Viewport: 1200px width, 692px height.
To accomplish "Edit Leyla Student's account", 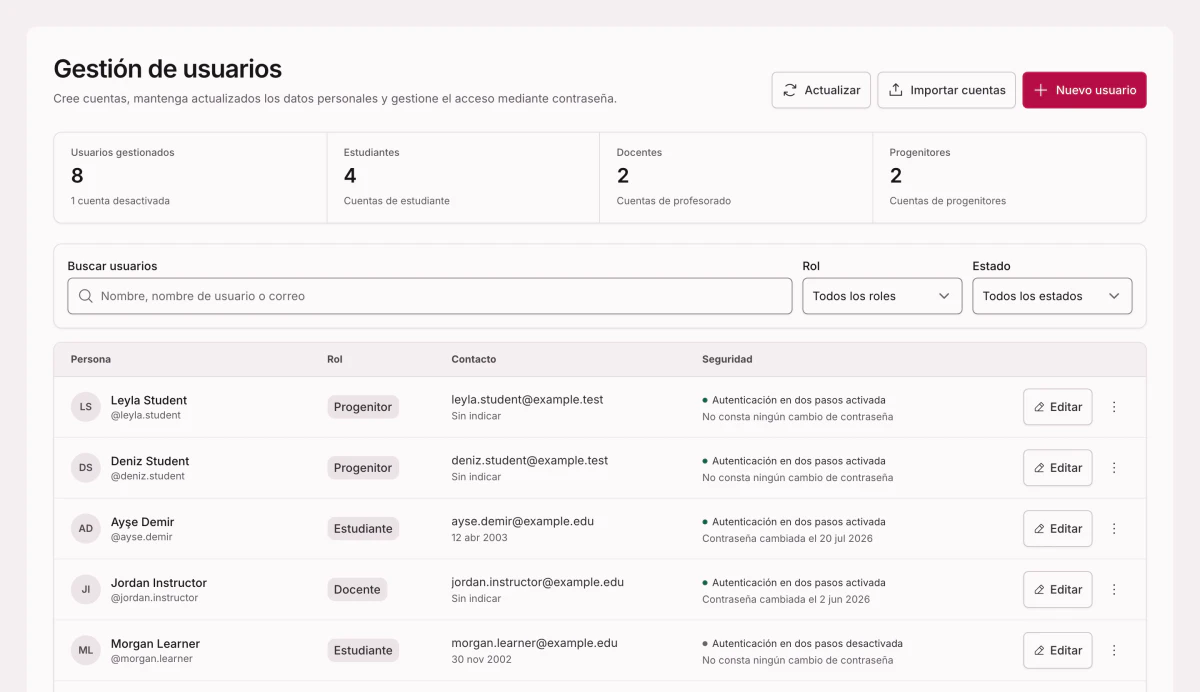I will pos(1058,407).
